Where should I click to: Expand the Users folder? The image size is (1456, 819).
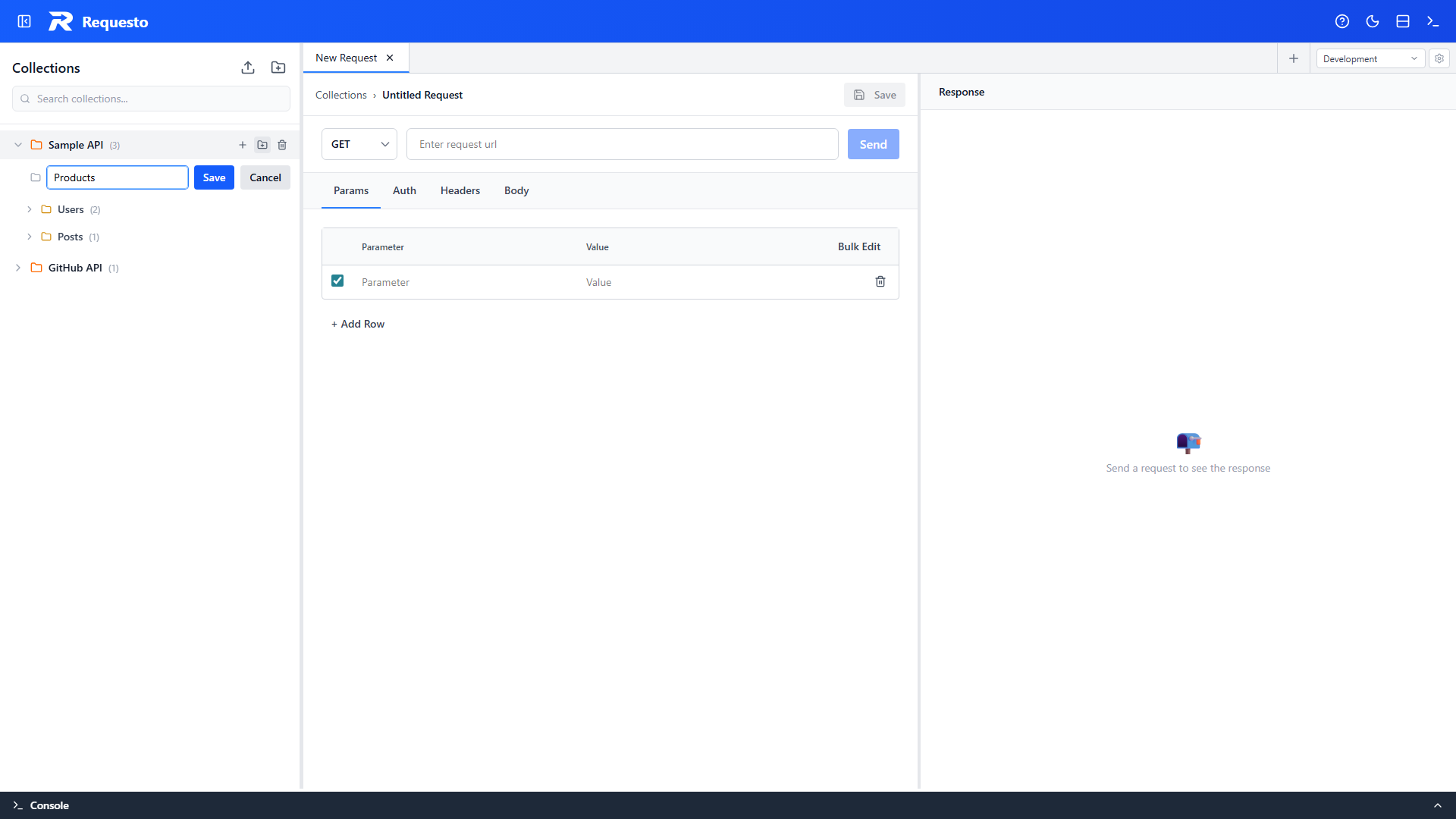coord(30,209)
